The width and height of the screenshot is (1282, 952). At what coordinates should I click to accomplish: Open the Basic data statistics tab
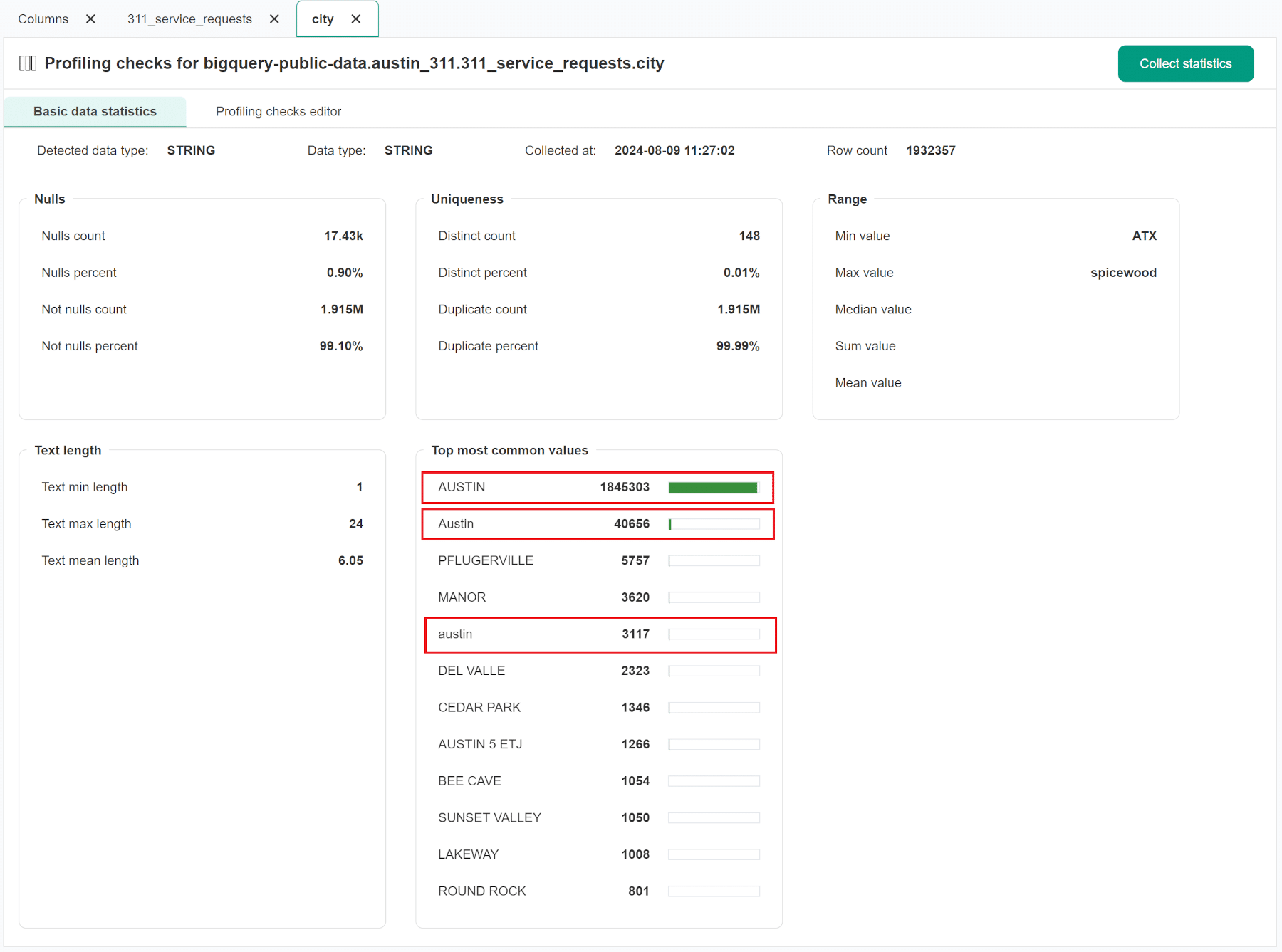95,112
